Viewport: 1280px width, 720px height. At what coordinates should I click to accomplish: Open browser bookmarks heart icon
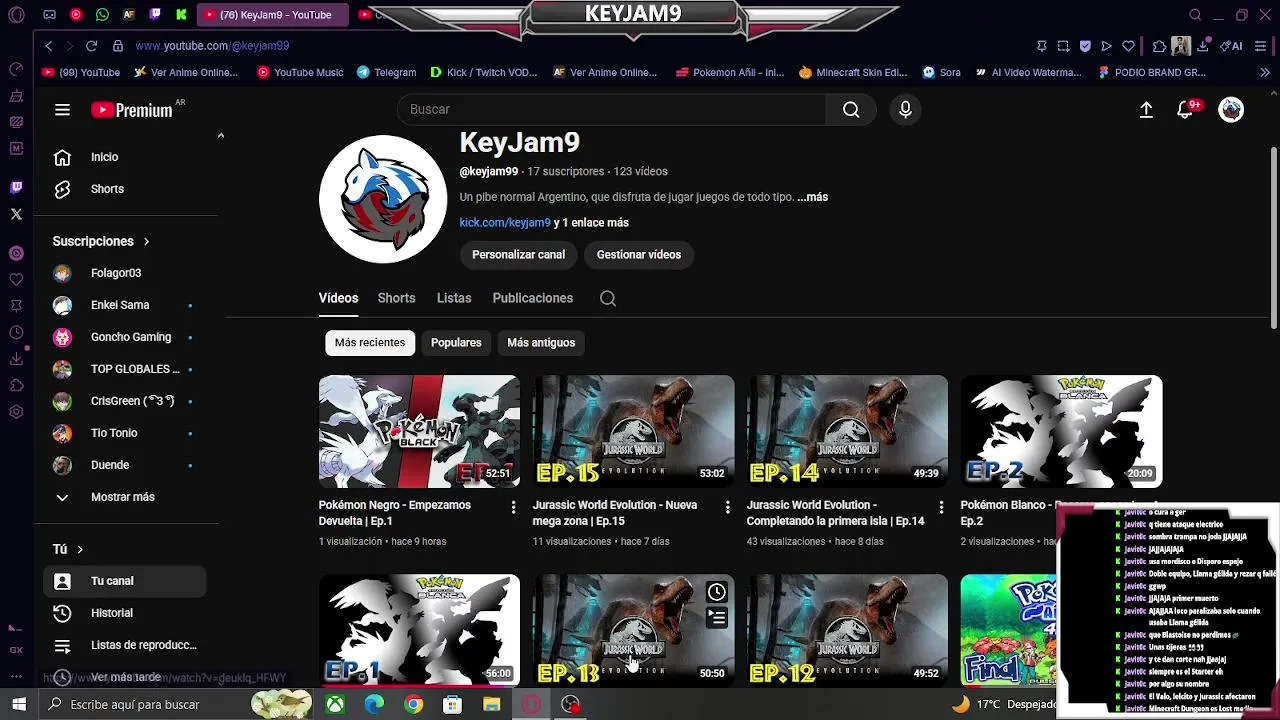pyautogui.click(x=1128, y=46)
